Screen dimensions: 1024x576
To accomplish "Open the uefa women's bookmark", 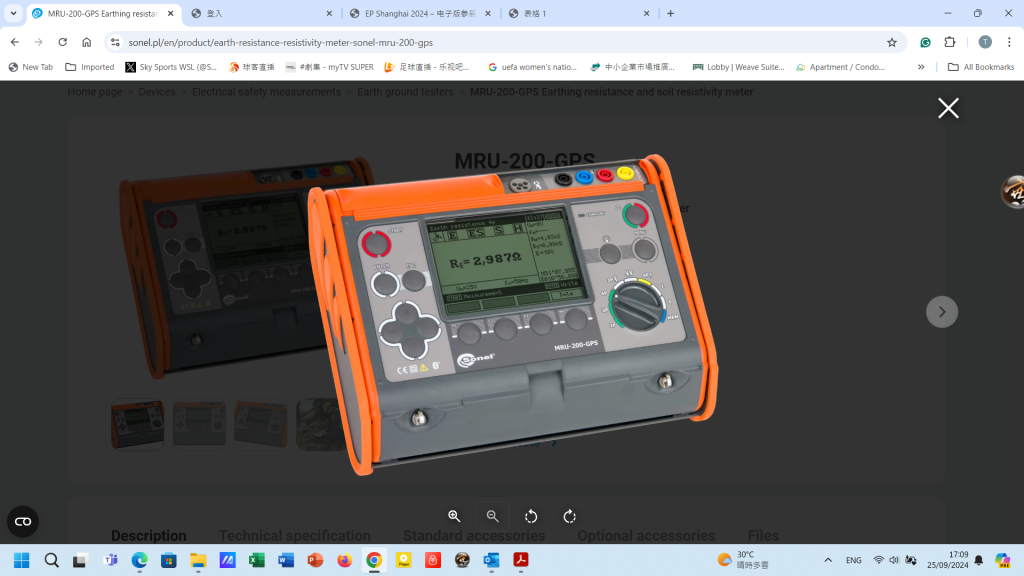I will pyautogui.click(x=532, y=67).
